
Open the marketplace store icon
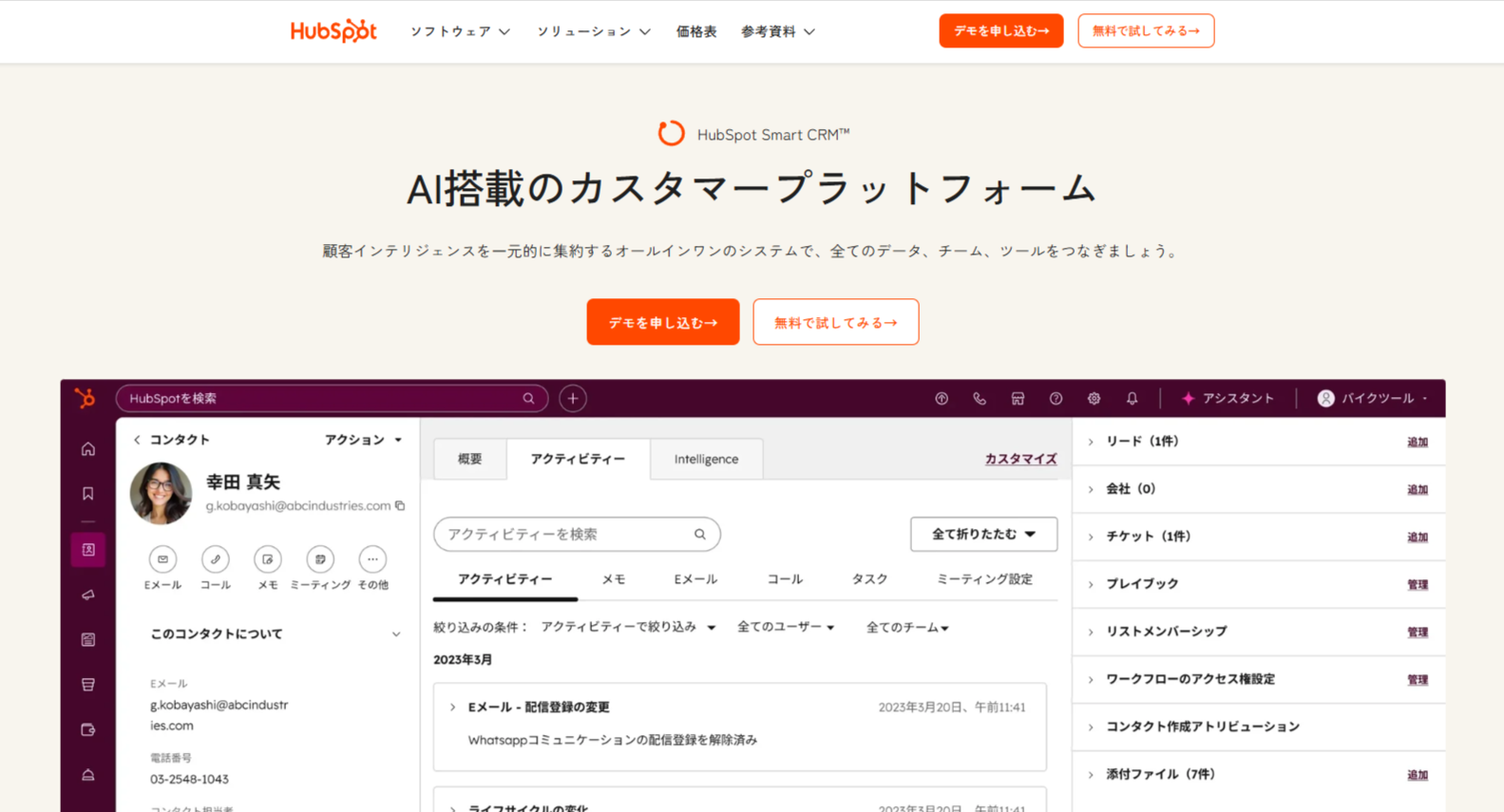coord(1018,399)
